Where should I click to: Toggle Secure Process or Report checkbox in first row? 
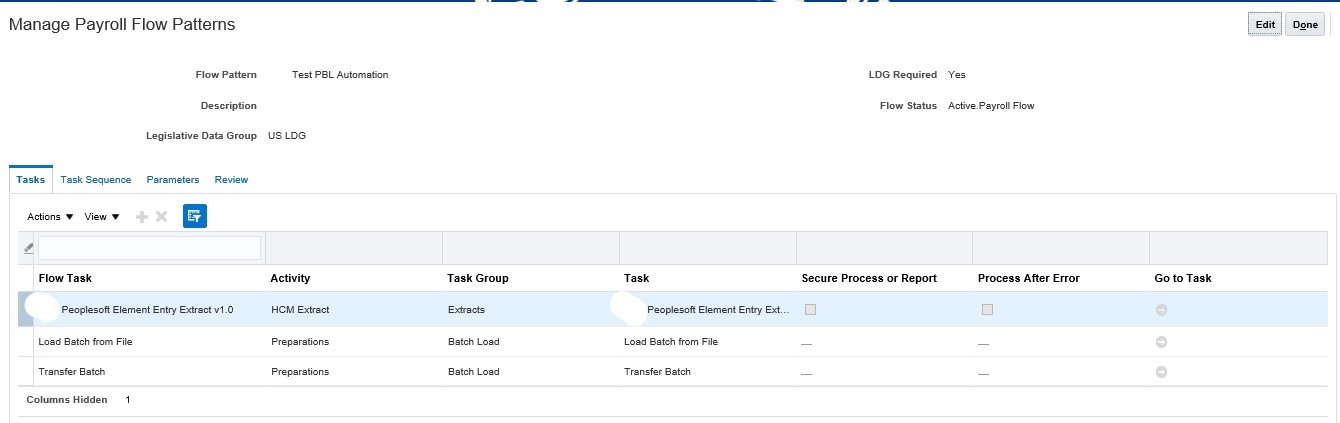coord(811,310)
